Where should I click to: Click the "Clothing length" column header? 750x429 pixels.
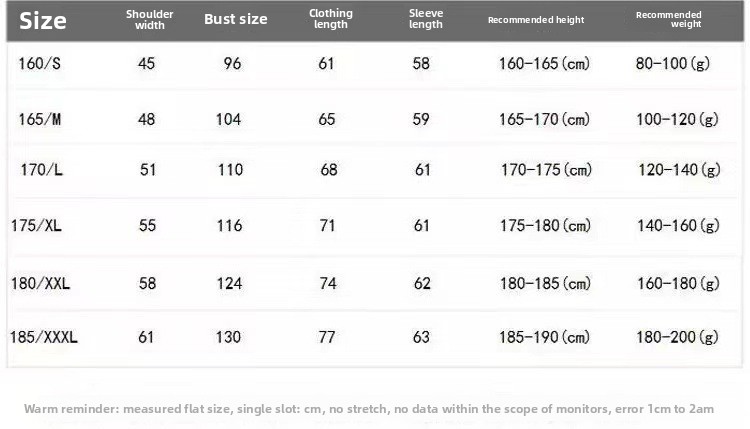click(331, 19)
